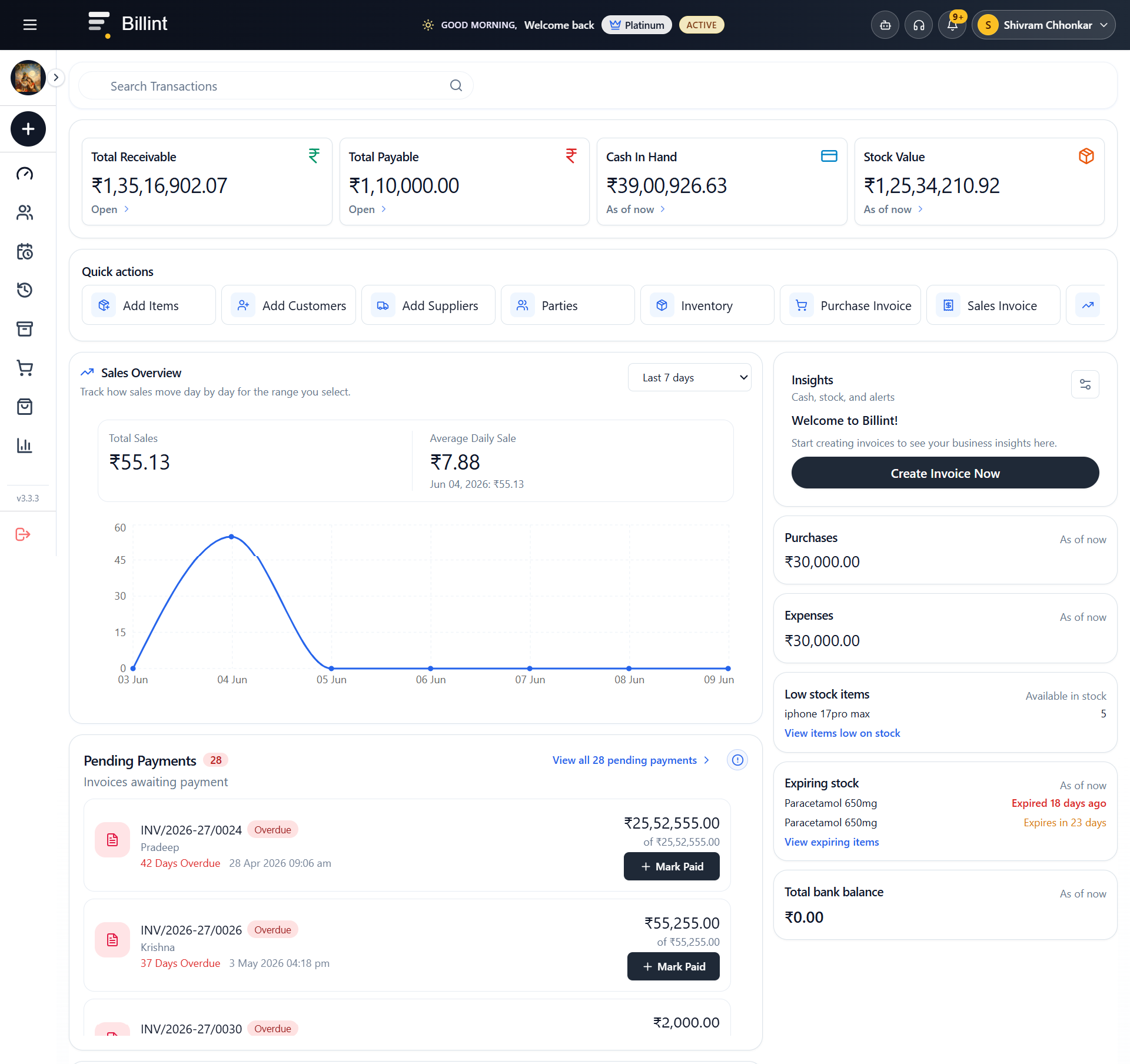Click the plus create-new button in the sidebar
This screenshot has height=1064, width=1130.
28,129
